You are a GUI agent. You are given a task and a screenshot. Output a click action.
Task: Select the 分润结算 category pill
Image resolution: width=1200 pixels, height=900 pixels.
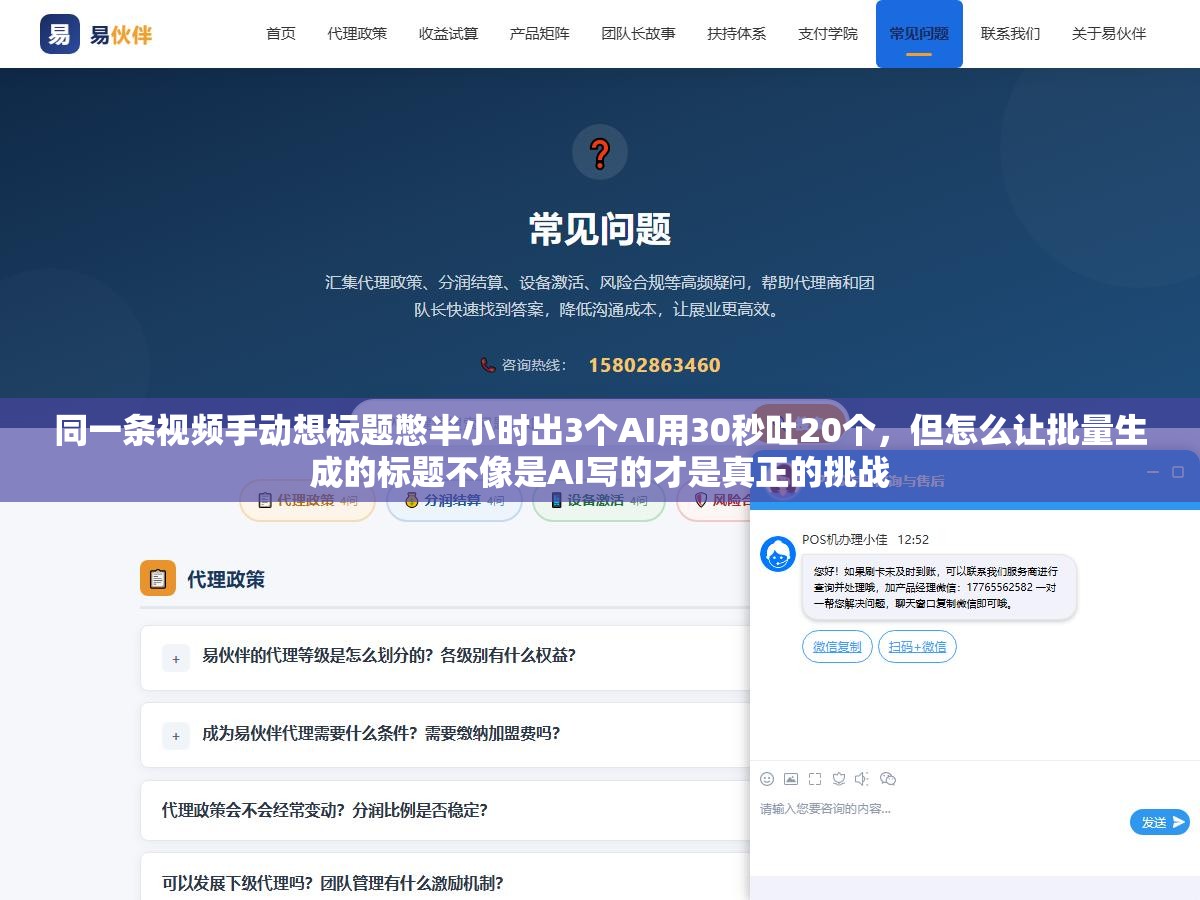(454, 500)
